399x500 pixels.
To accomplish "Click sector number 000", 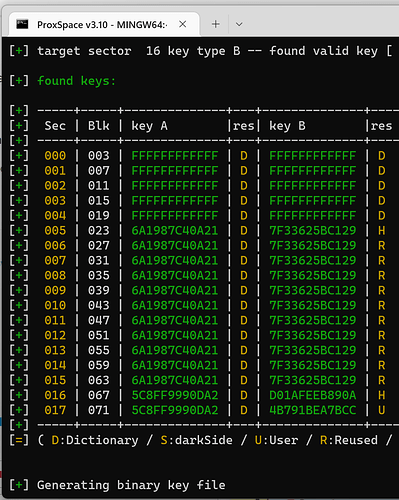I will click(x=55, y=156).
